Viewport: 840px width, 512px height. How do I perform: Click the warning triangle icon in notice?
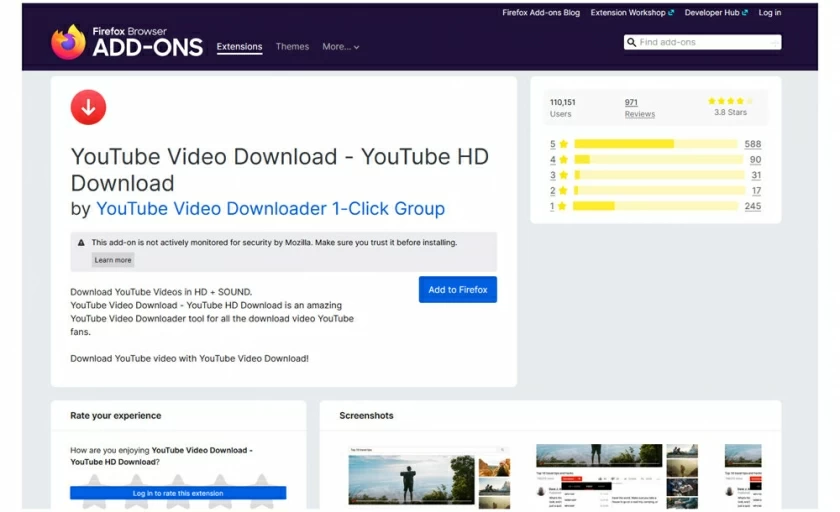click(x=81, y=243)
